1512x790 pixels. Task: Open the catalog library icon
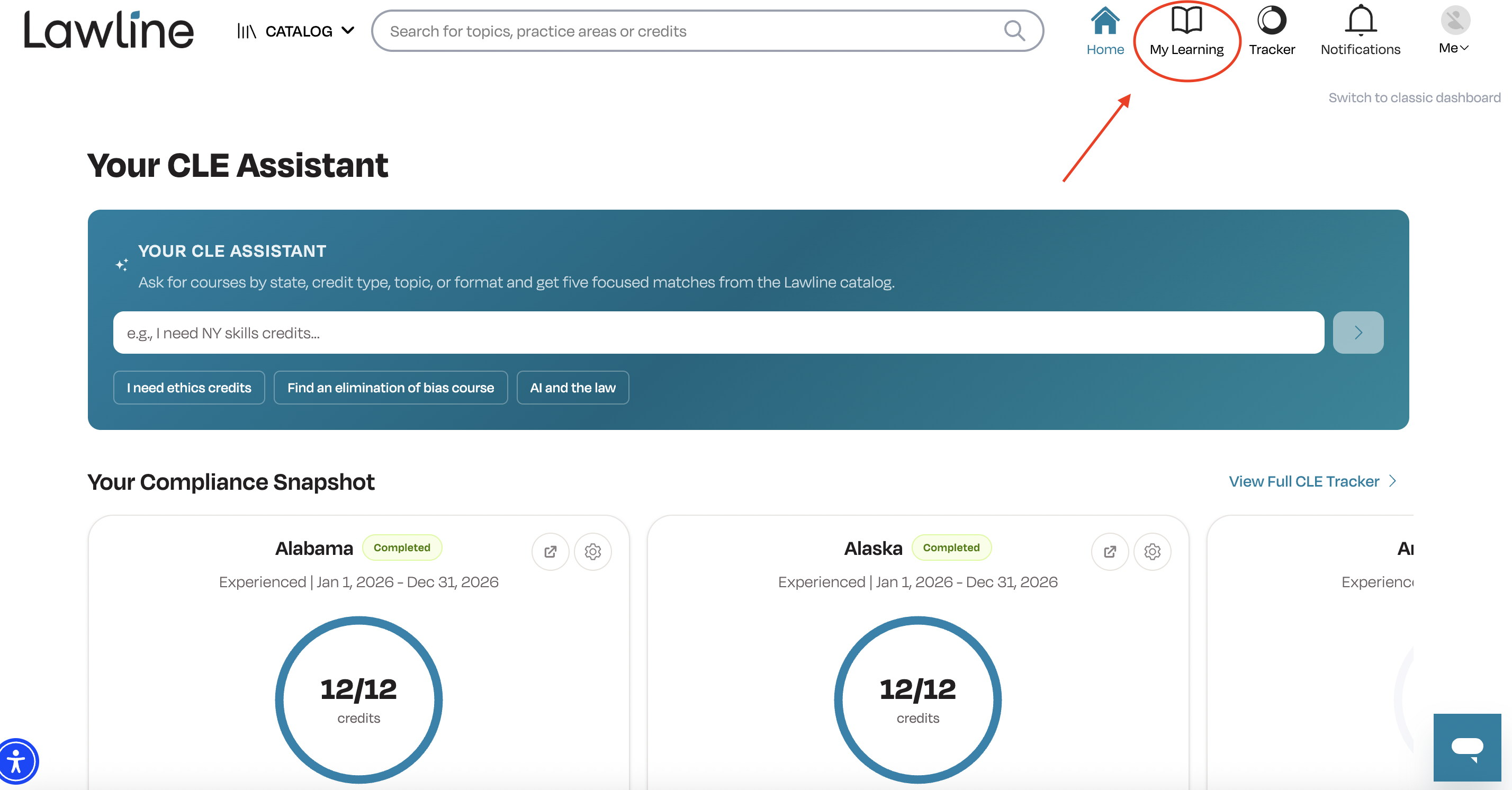(247, 31)
